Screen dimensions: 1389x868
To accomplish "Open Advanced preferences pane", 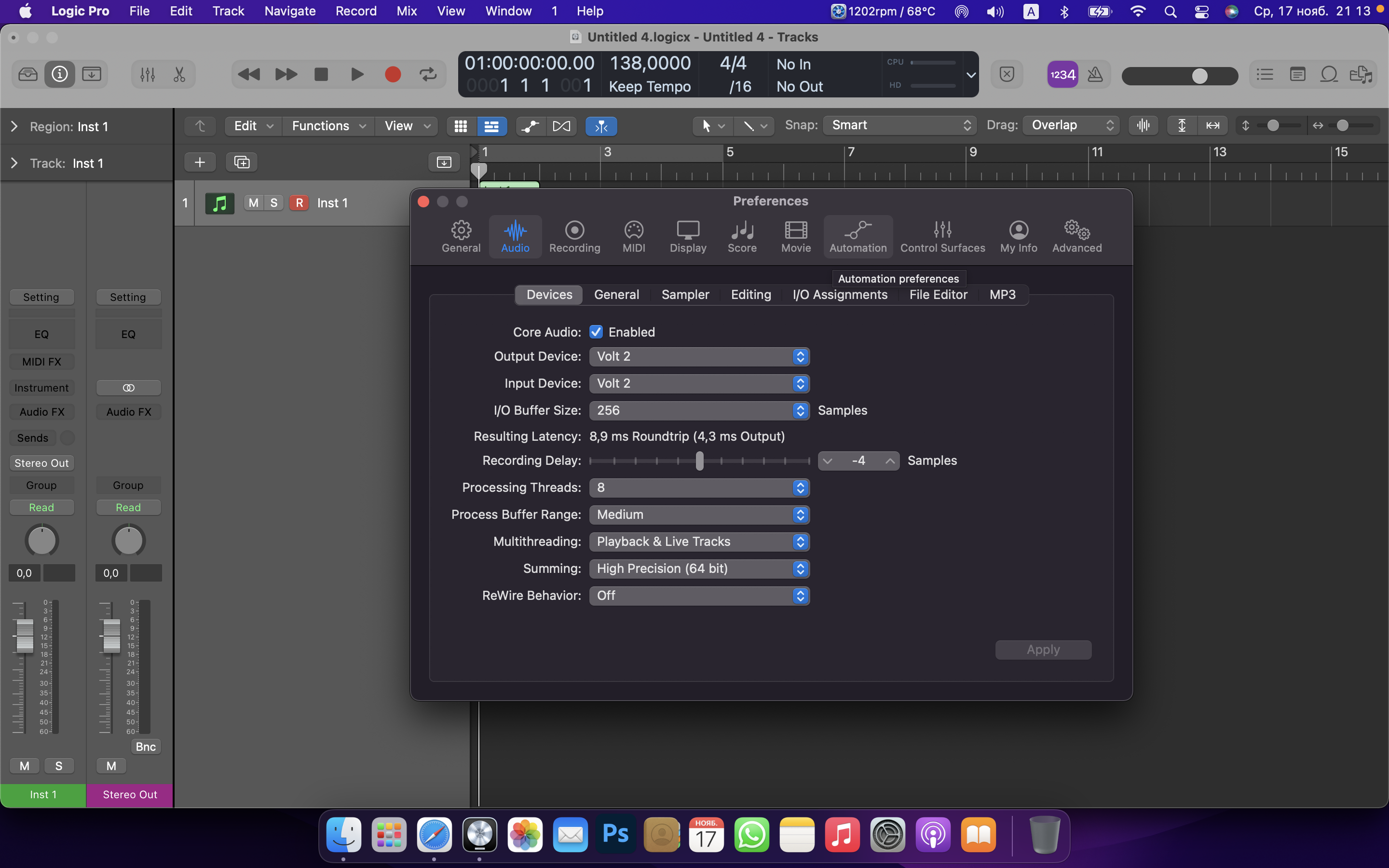I will [1077, 236].
